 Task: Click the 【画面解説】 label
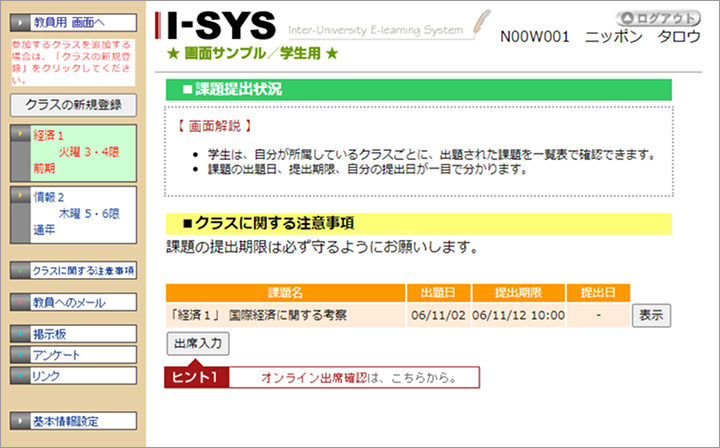pos(215,126)
